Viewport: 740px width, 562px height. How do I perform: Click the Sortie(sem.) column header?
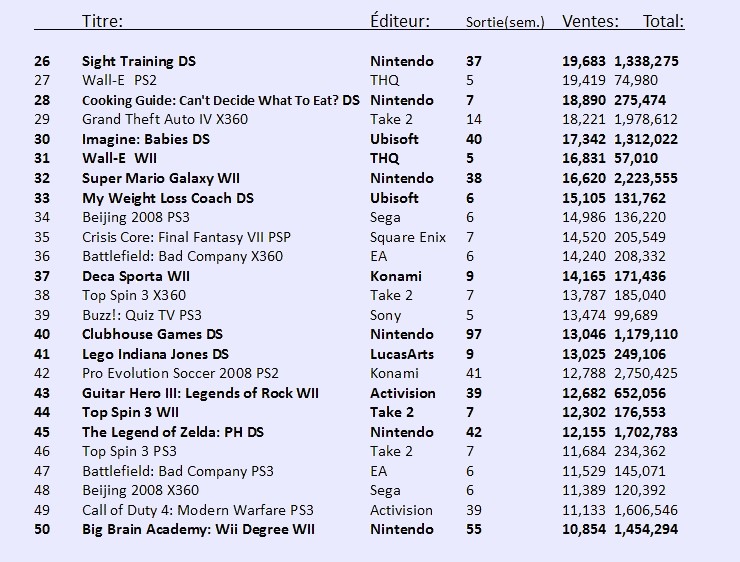click(505, 22)
